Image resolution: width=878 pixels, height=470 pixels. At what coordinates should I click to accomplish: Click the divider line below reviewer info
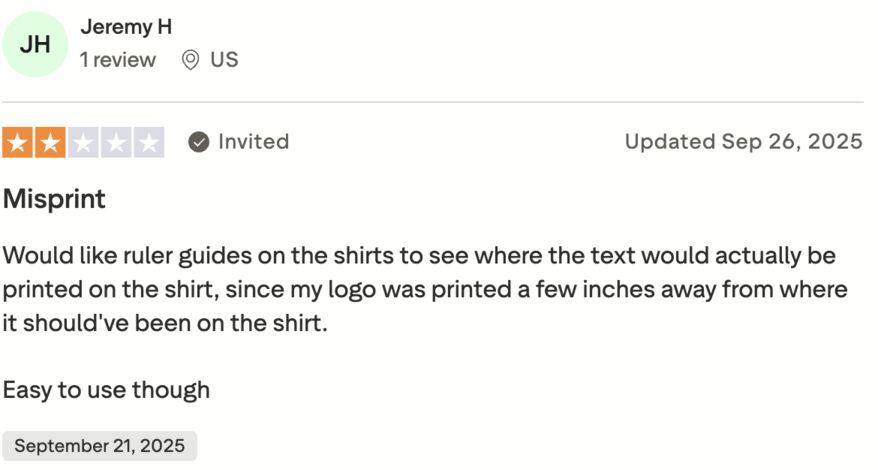(432, 102)
